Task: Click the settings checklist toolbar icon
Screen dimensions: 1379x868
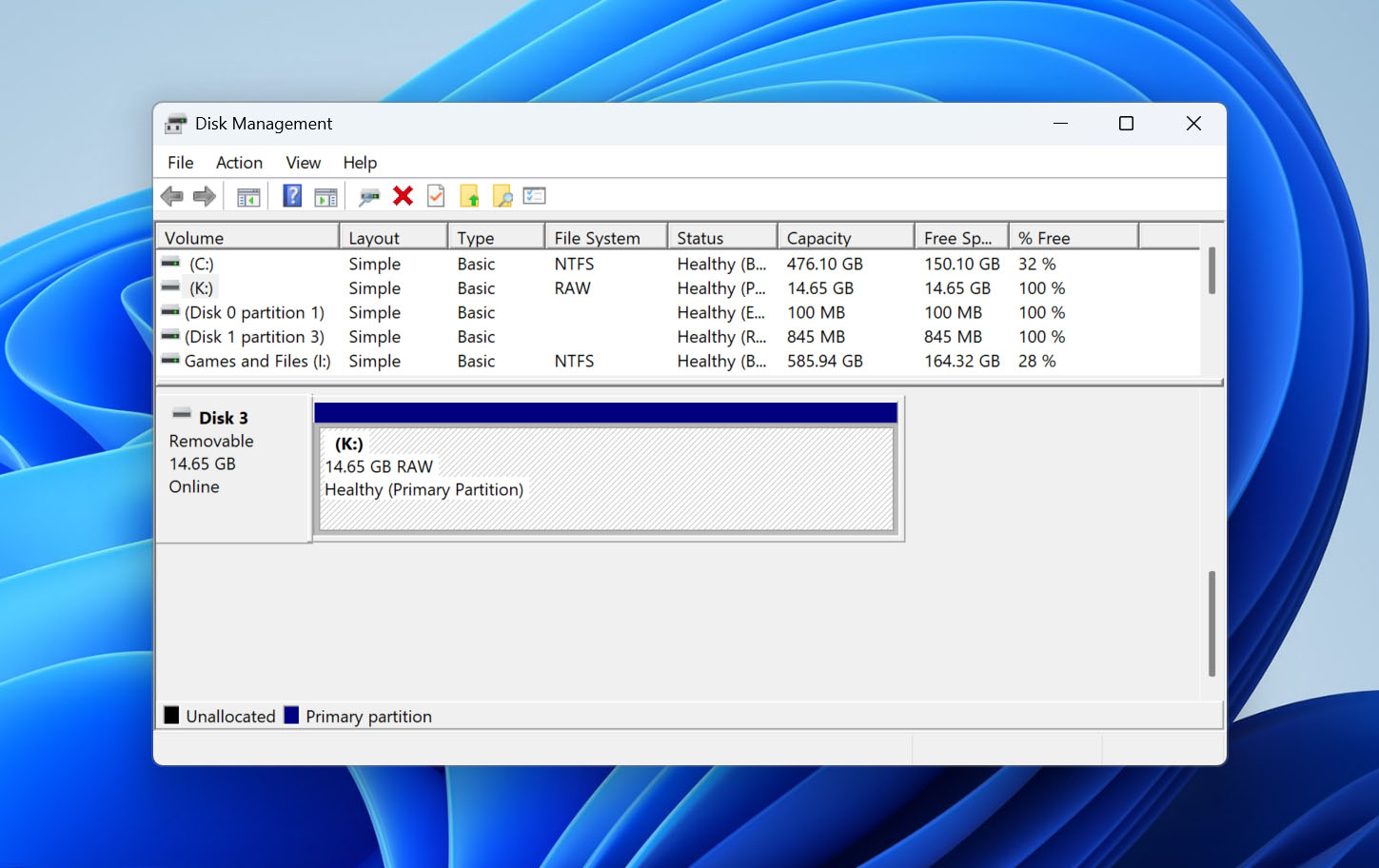Action: pos(535,196)
